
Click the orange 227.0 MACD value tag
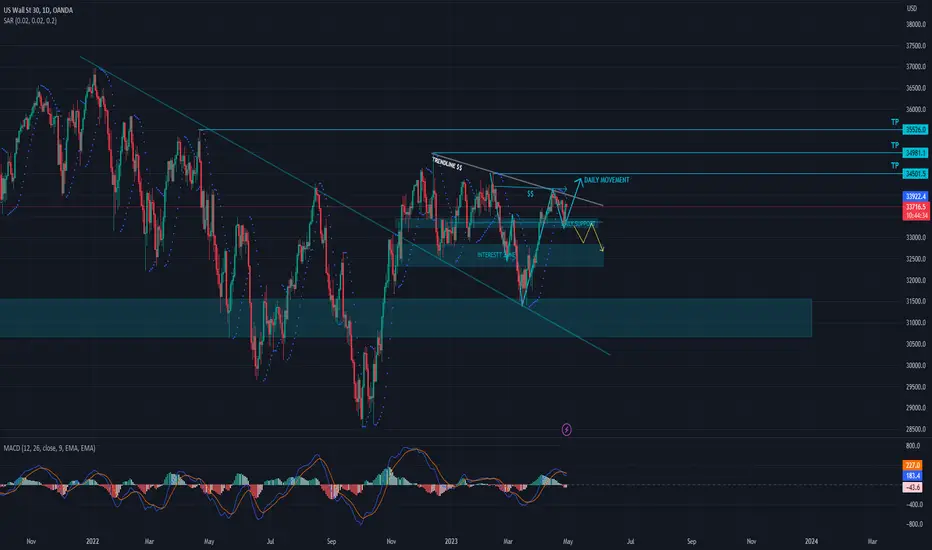click(x=912, y=465)
